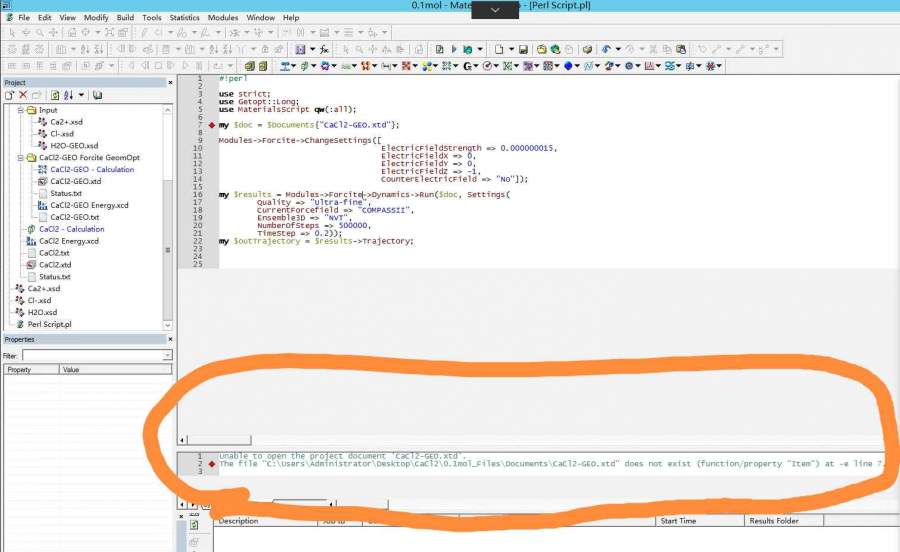This screenshot has width=900, height=552.
Task: Select CaCl2-GEO.xtd in the project tree
Action: (75, 181)
